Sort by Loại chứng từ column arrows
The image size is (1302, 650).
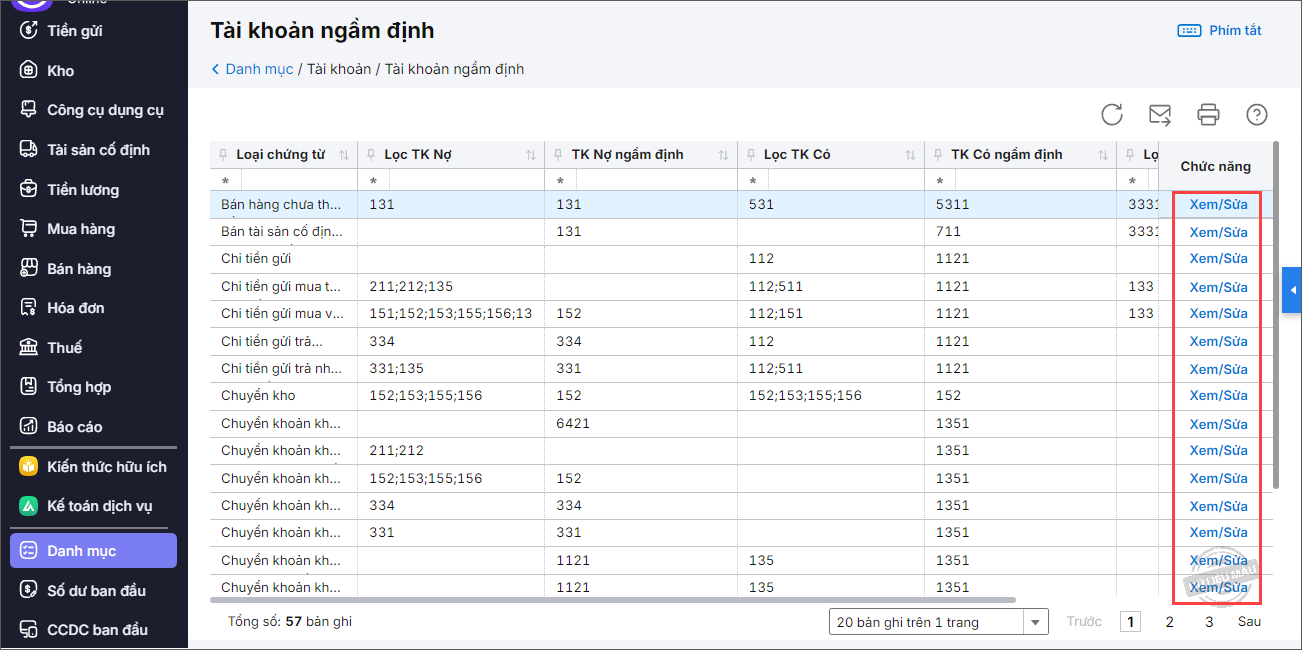click(344, 155)
